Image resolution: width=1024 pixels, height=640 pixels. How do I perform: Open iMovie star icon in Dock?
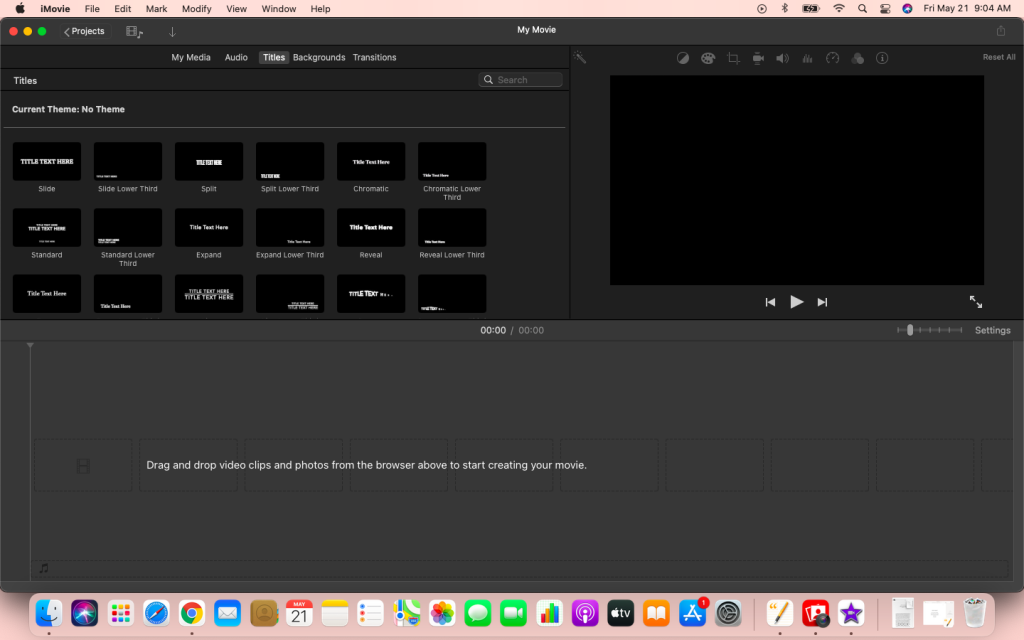(851, 613)
